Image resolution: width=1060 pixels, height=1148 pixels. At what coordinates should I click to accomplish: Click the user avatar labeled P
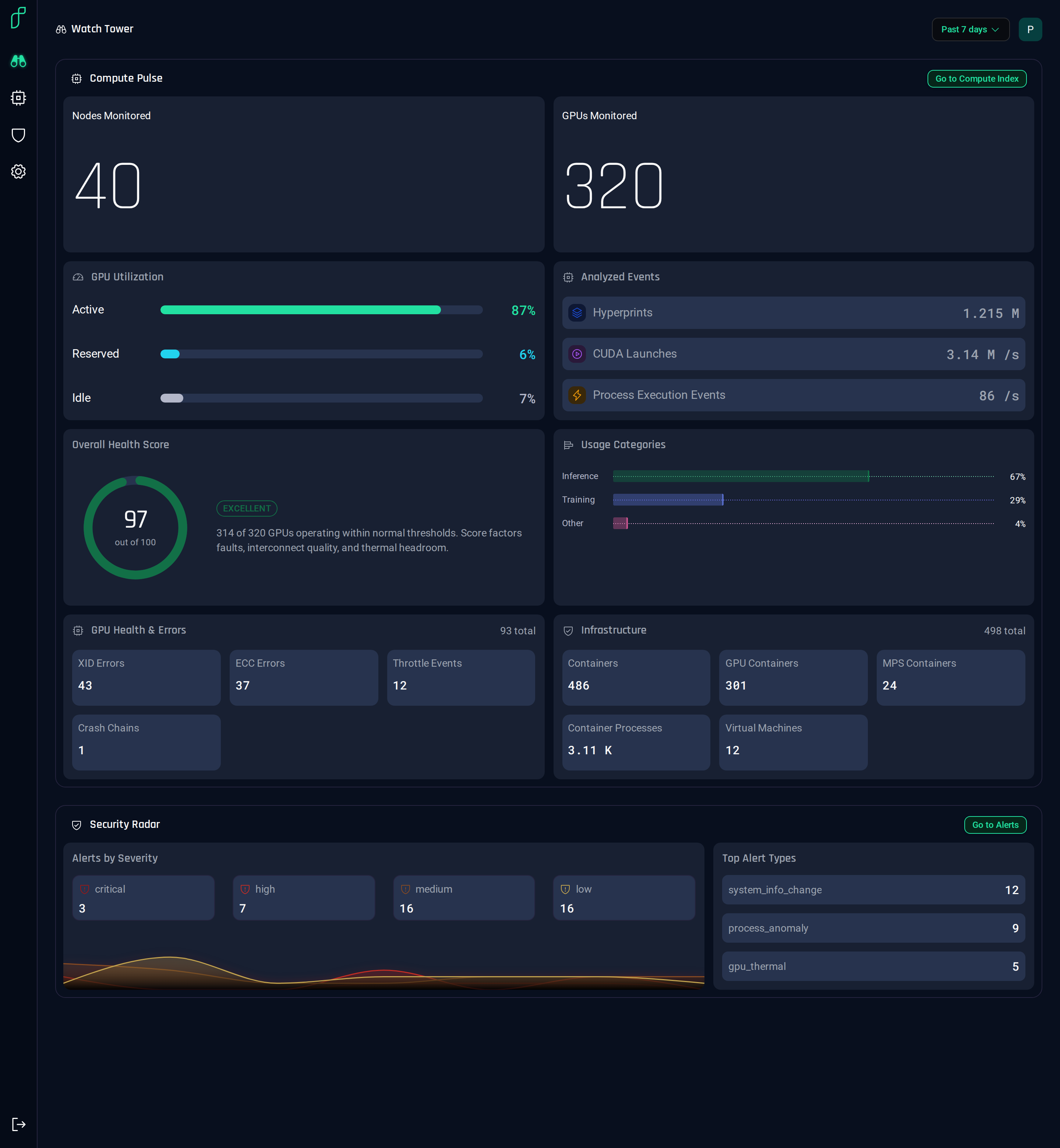coord(1030,29)
